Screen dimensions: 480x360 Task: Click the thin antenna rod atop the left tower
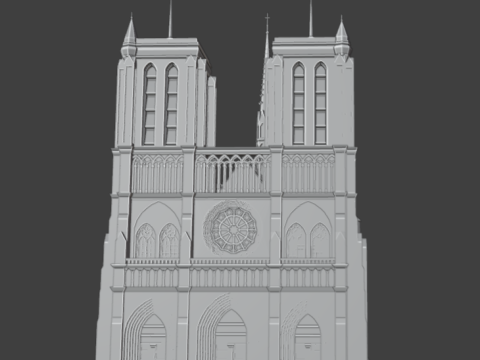pos(170,19)
